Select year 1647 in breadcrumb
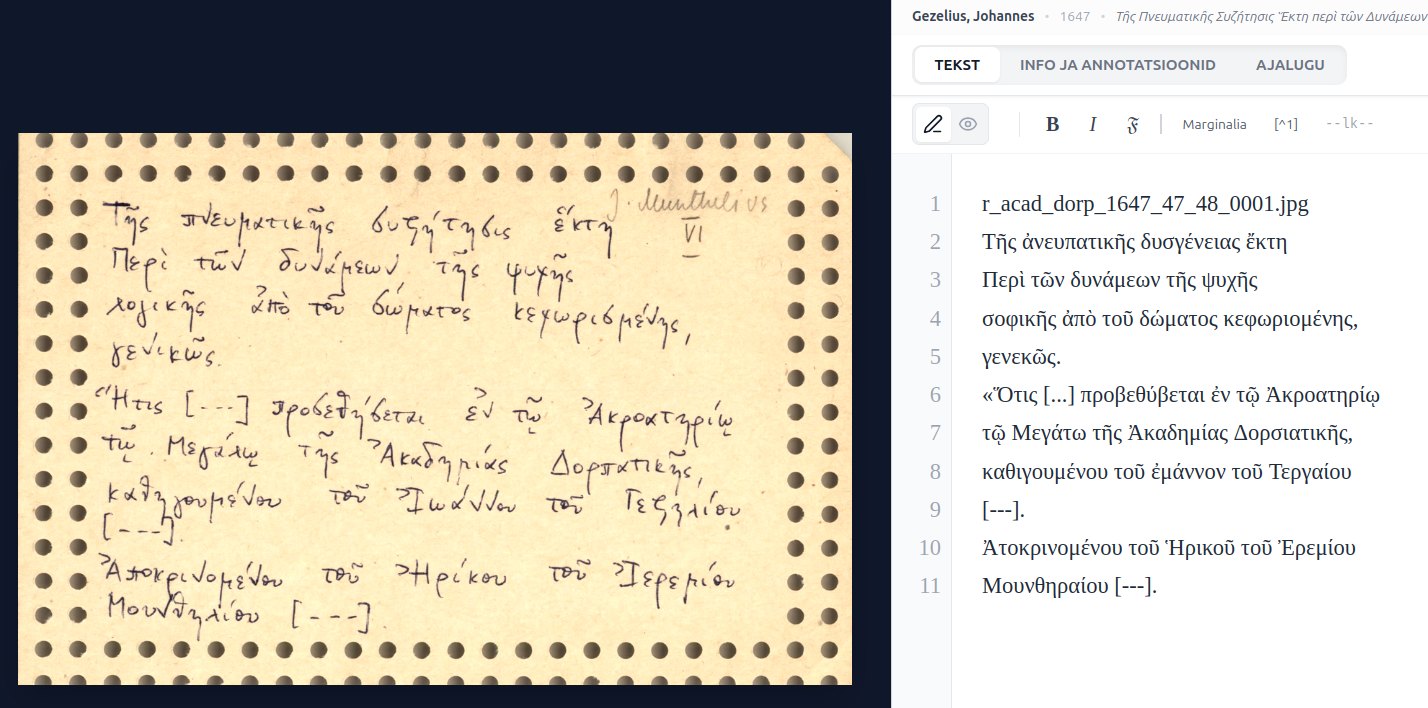 (x=1075, y=17)
